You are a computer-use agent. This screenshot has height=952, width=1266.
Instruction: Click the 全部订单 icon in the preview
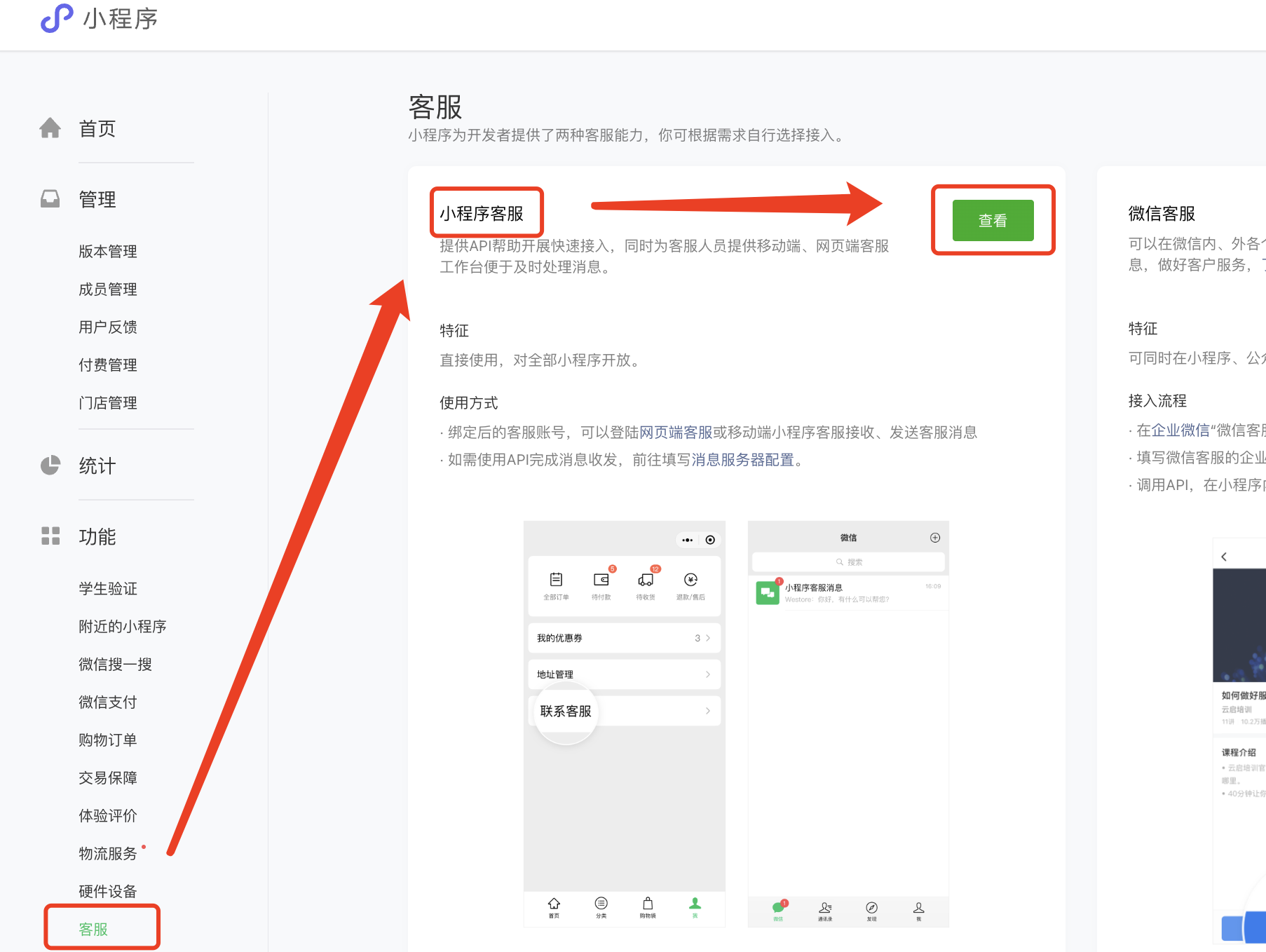(556, 580)
